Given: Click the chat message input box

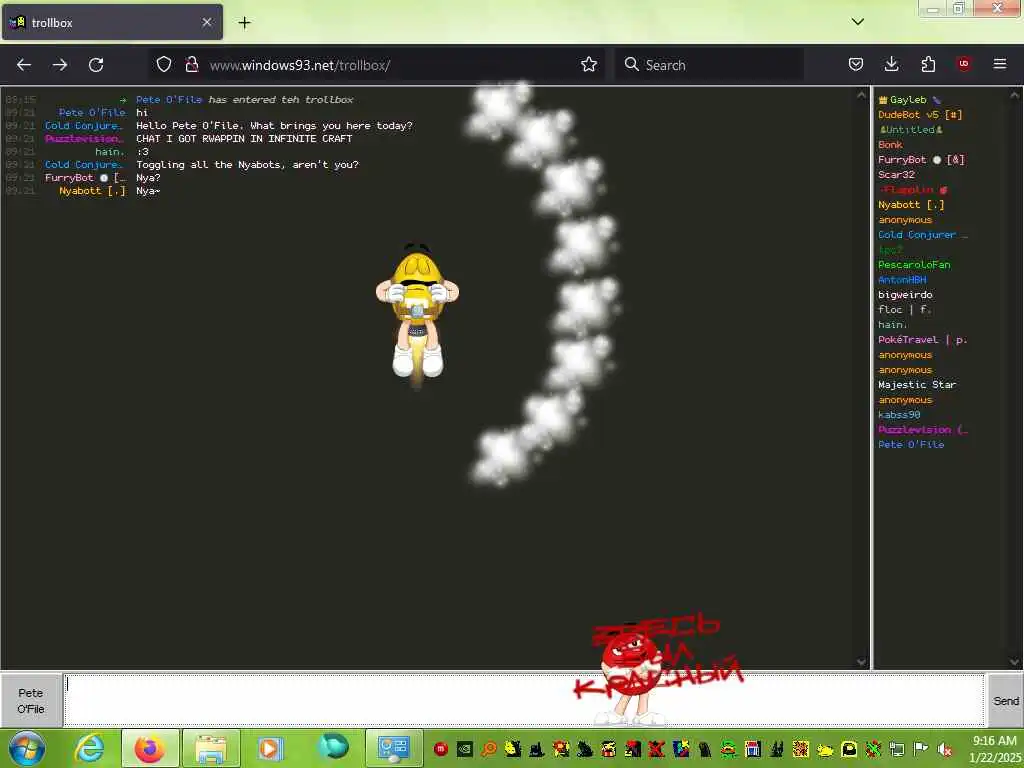Looking at the screenshot, I should click(x=524, y=700).
